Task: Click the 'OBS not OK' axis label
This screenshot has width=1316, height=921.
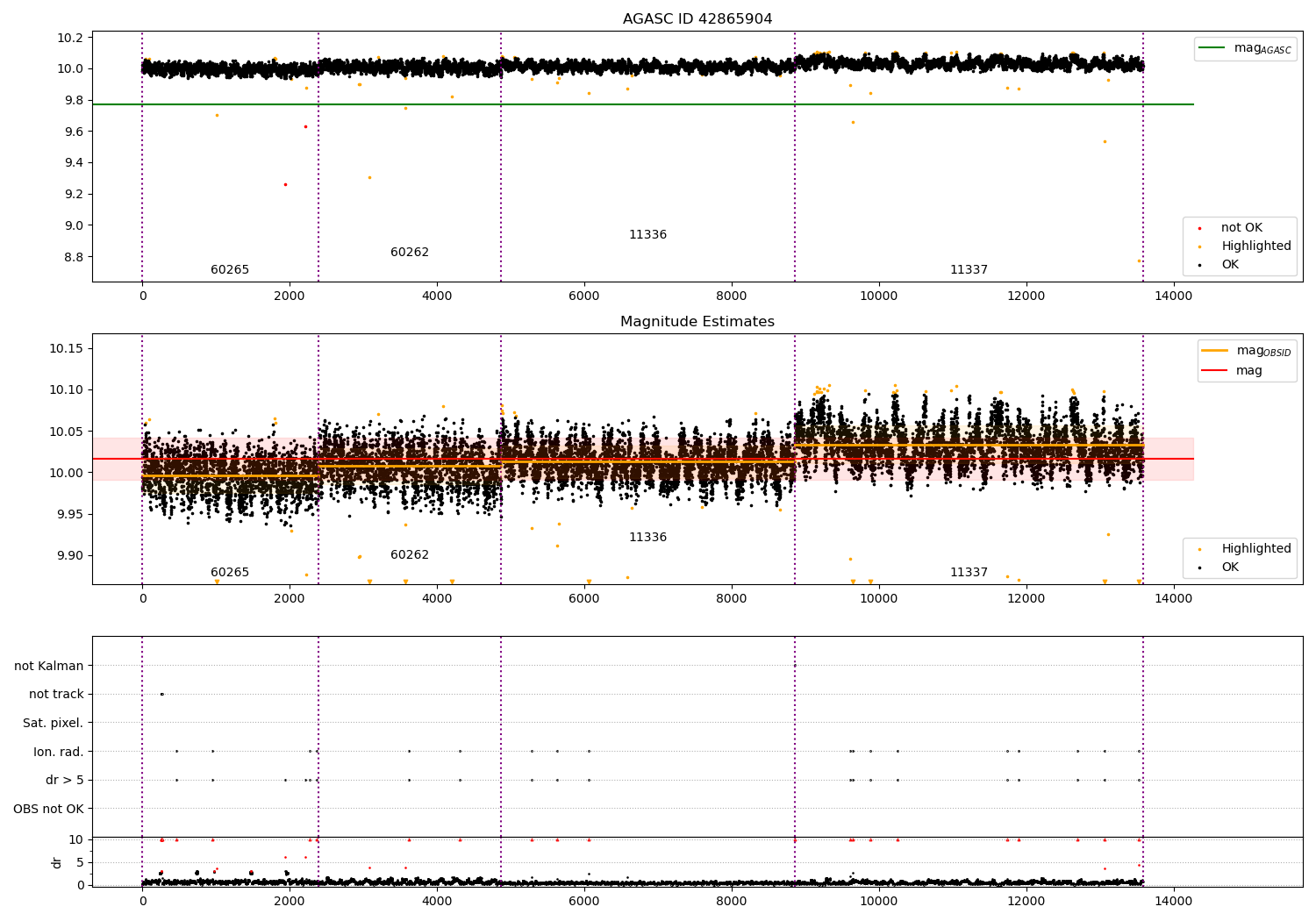Action: [49, 809]
